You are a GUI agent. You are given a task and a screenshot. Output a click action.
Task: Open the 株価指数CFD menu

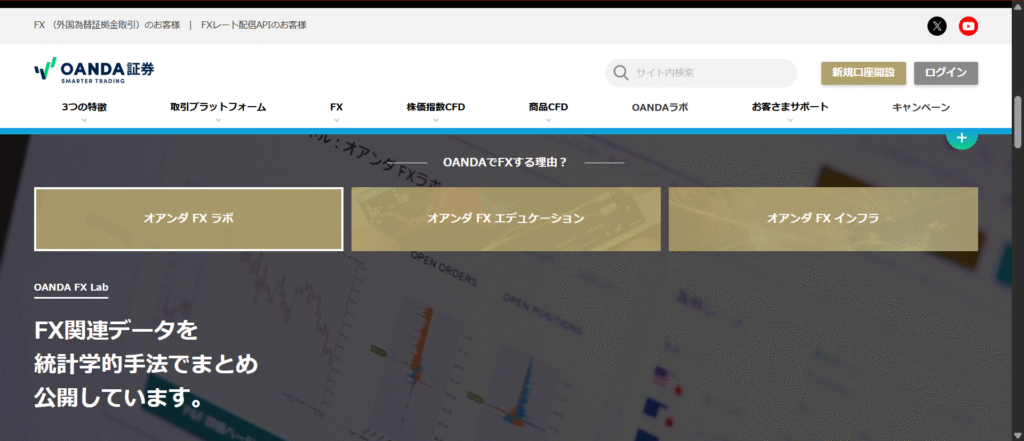pos(436,107)
